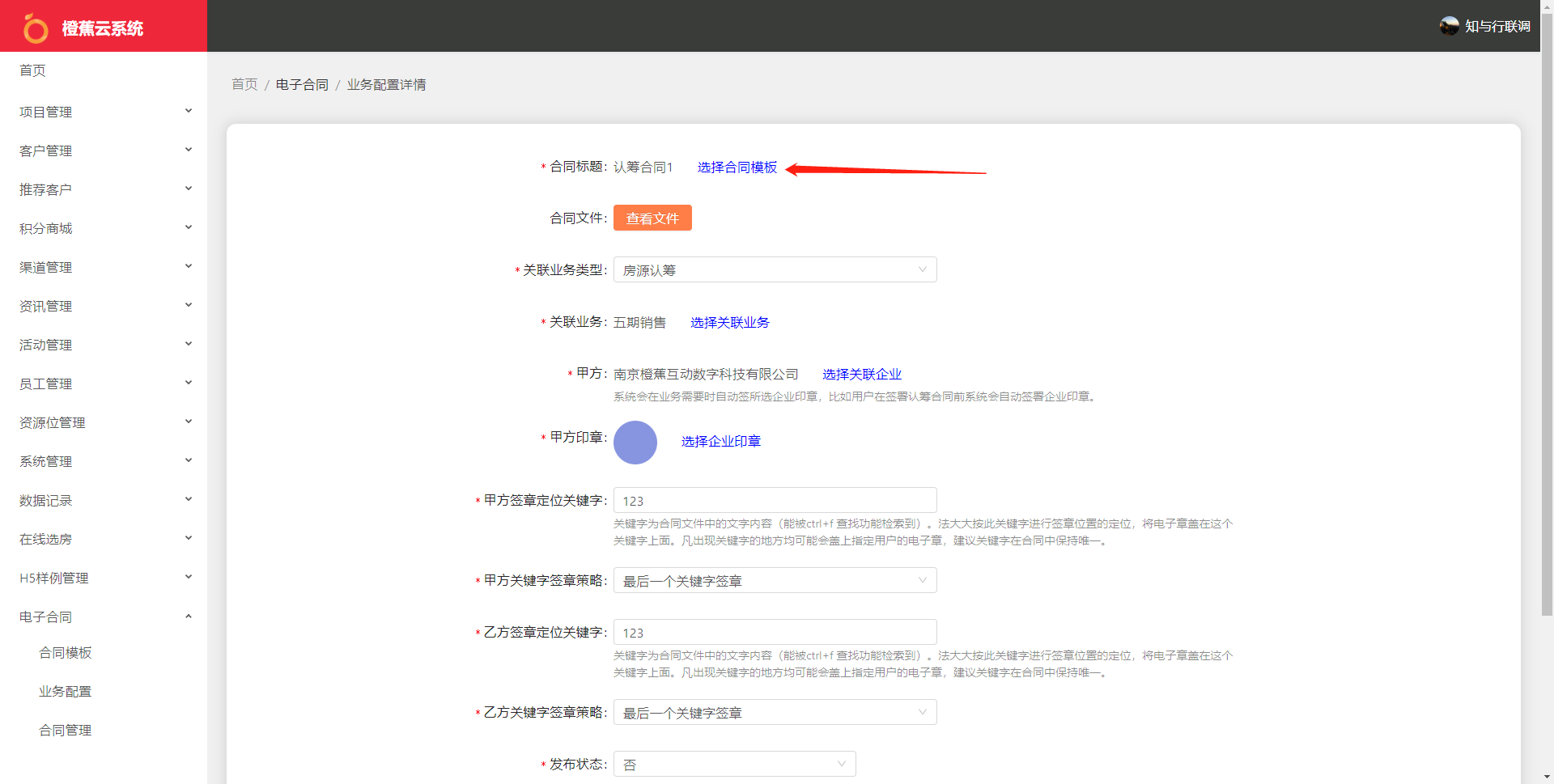Open the 知与行联调 user avatar
Viewport: 1554px width, 784px height.
[1449, 26]
